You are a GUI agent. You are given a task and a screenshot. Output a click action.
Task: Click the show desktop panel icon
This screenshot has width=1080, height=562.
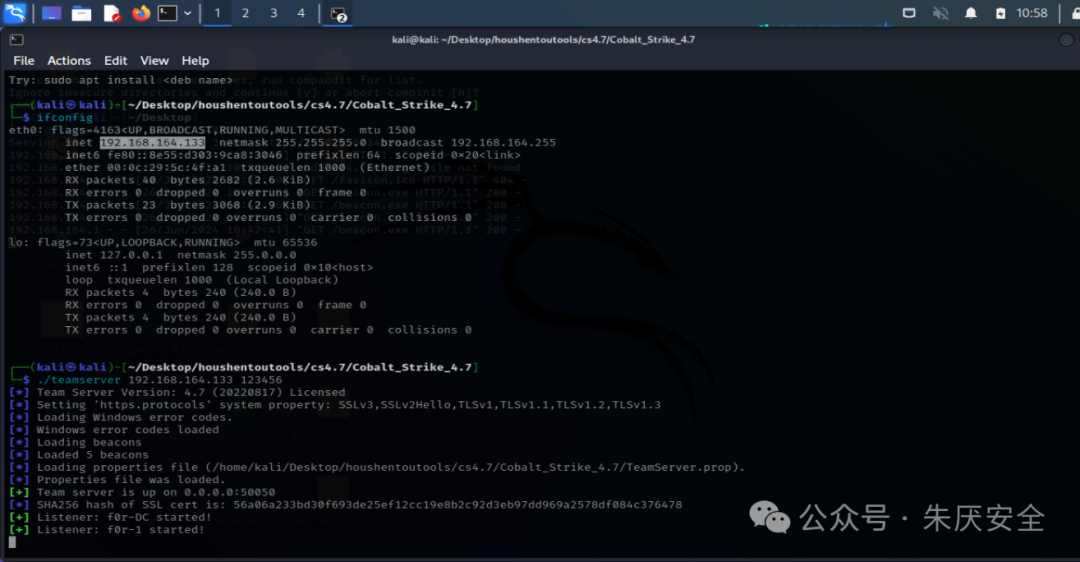(x=52, y=13)
